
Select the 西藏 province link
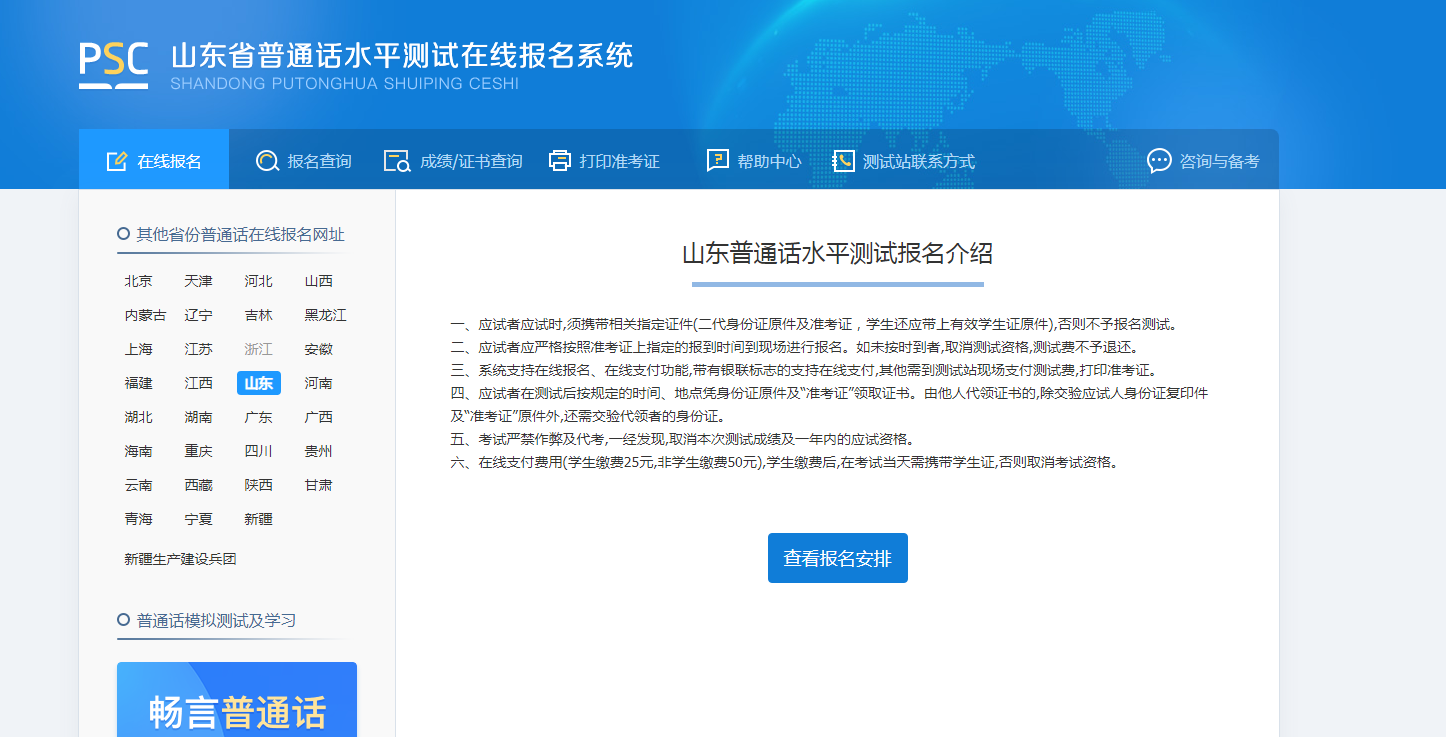pos(199,485)
